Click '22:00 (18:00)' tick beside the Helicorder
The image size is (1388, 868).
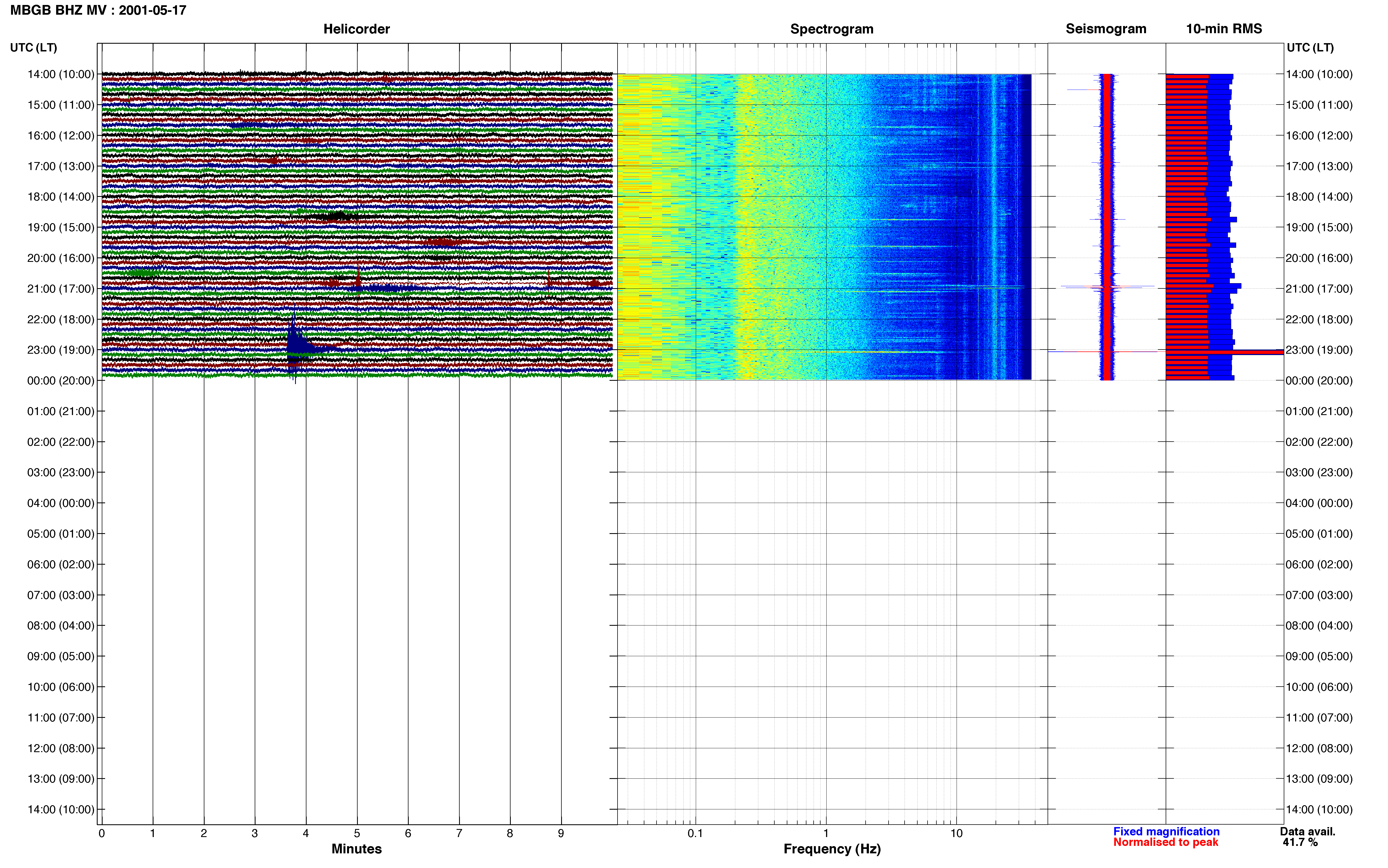tap(61, 319)
